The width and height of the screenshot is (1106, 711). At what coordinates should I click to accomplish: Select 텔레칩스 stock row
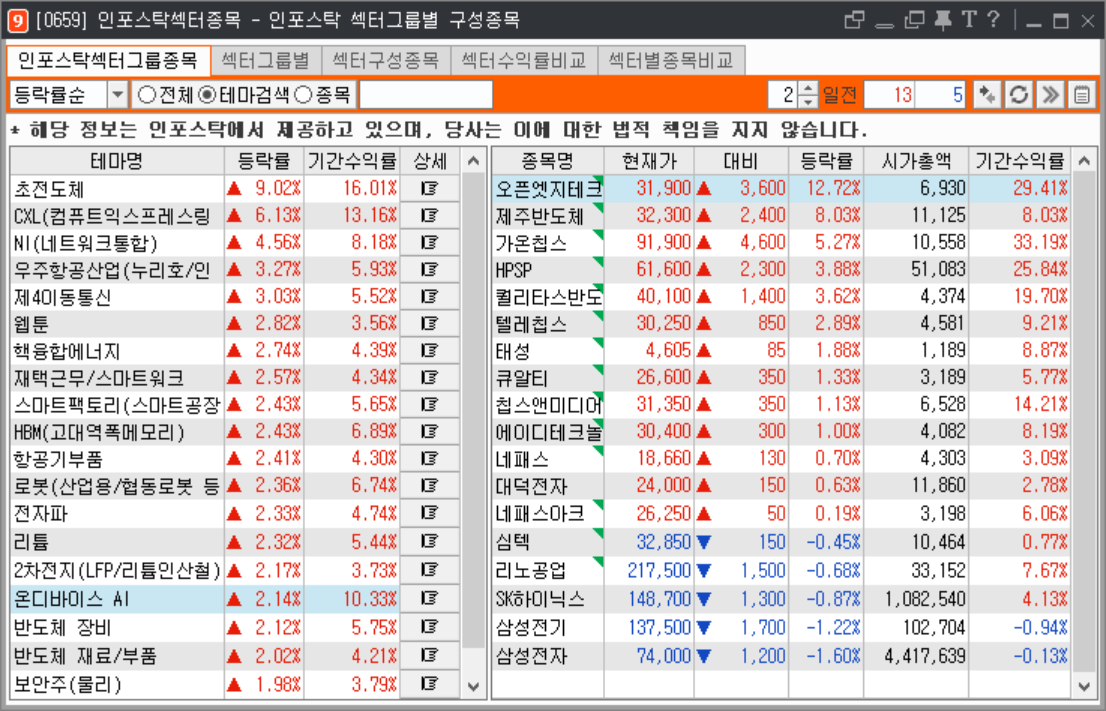pyautogui.click(x=781, y=323)
